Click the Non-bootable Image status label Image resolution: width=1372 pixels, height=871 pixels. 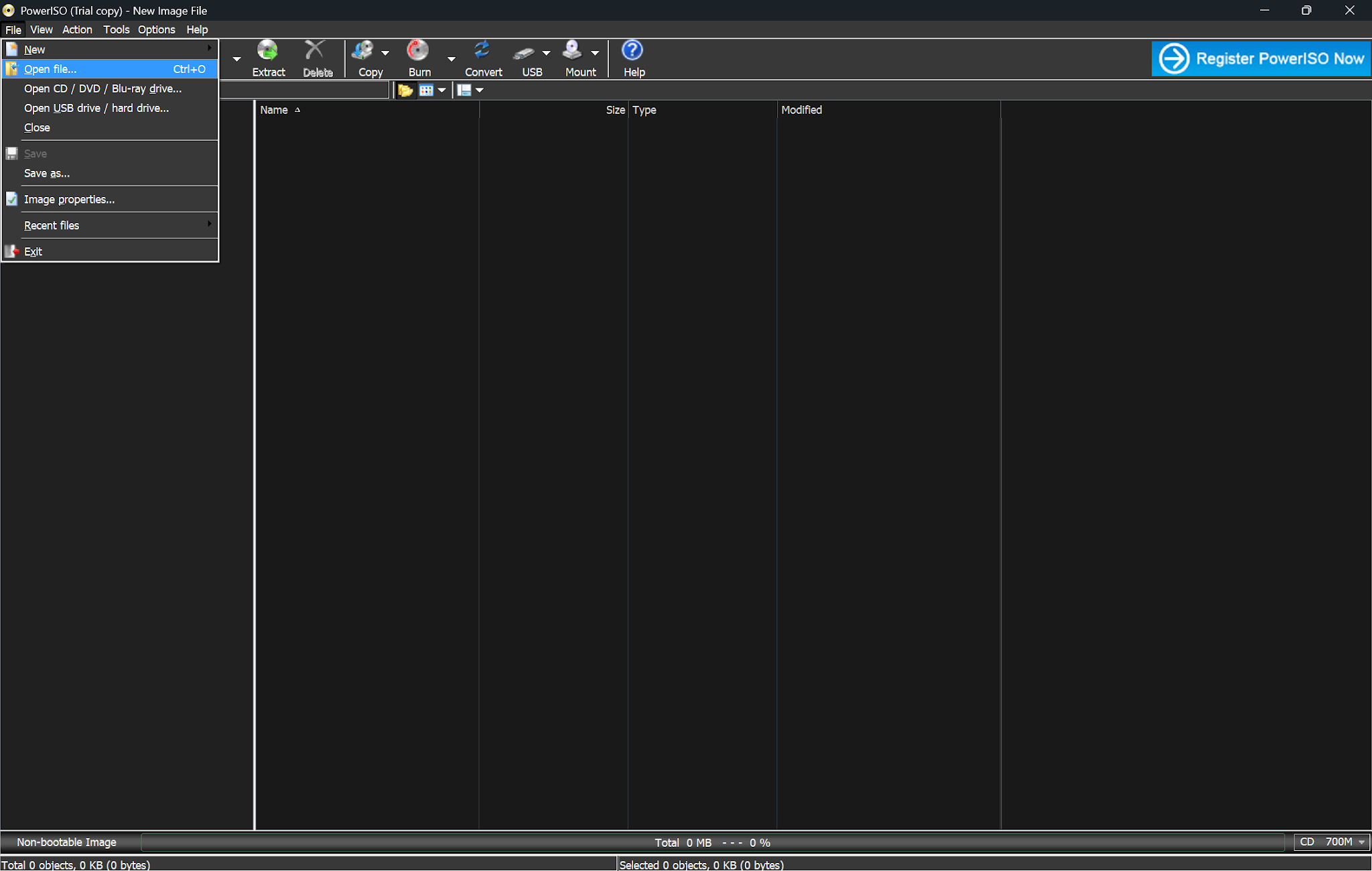67,842
